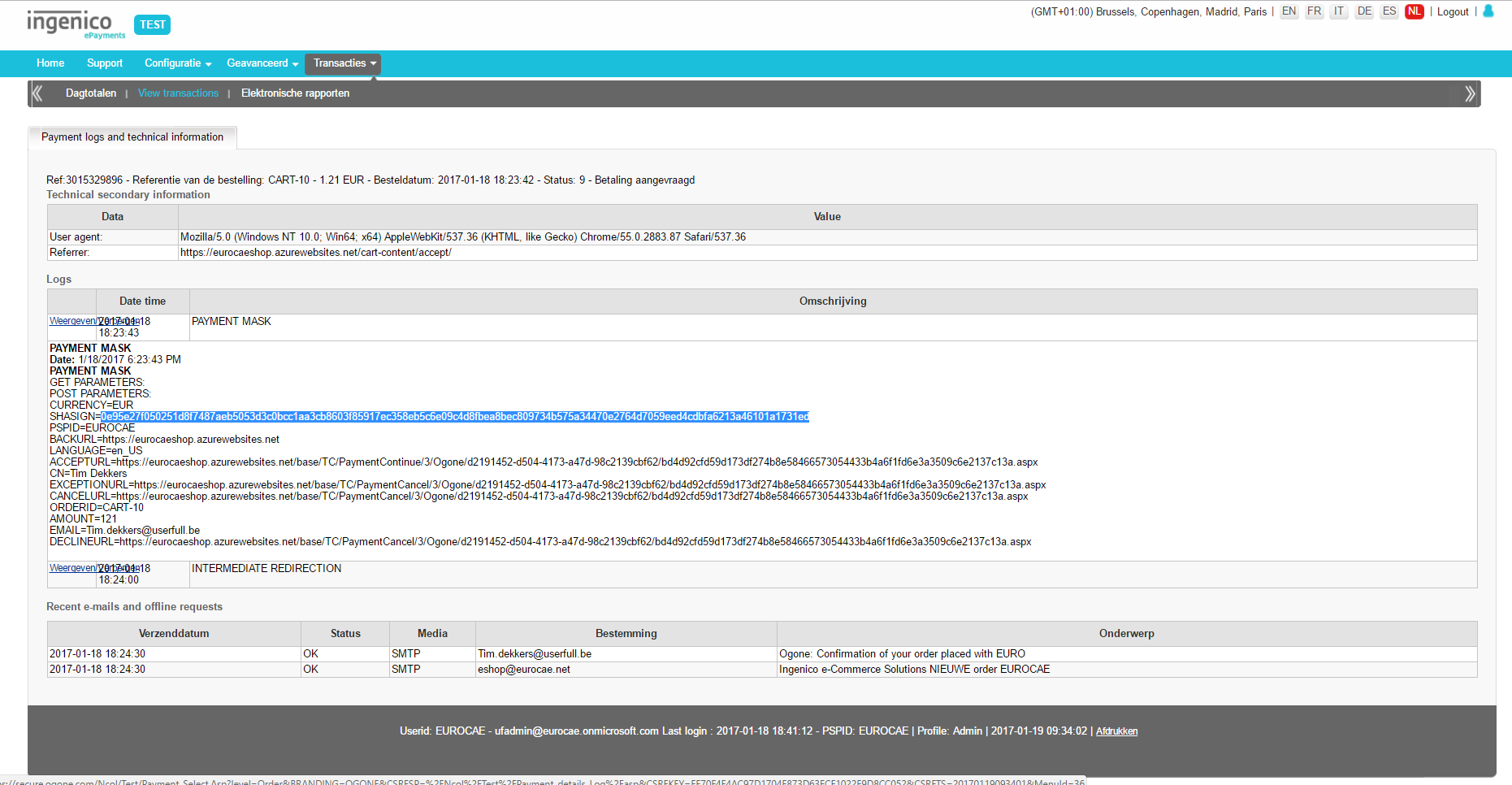
Task: Click the Referrer URL value cell
Action: 827,253
